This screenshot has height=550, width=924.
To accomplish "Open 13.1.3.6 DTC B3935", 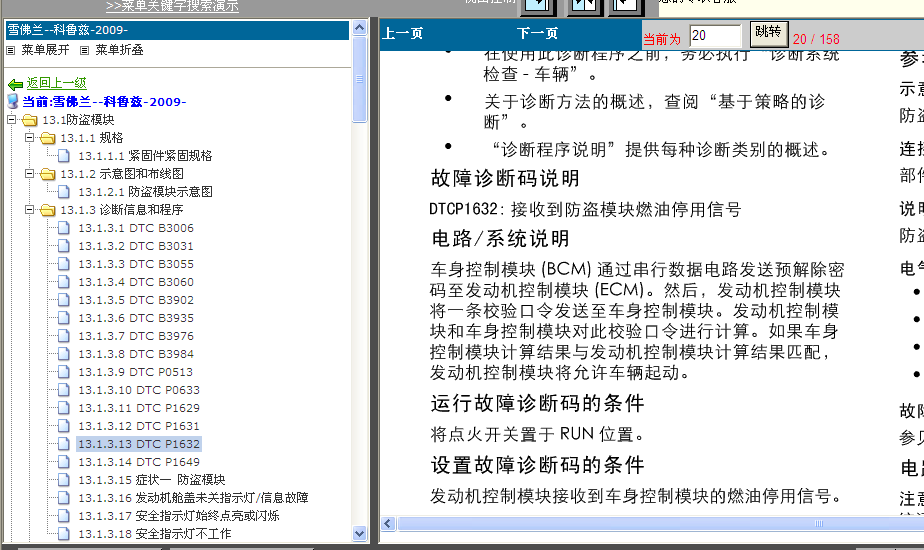I will coord(136,318).
